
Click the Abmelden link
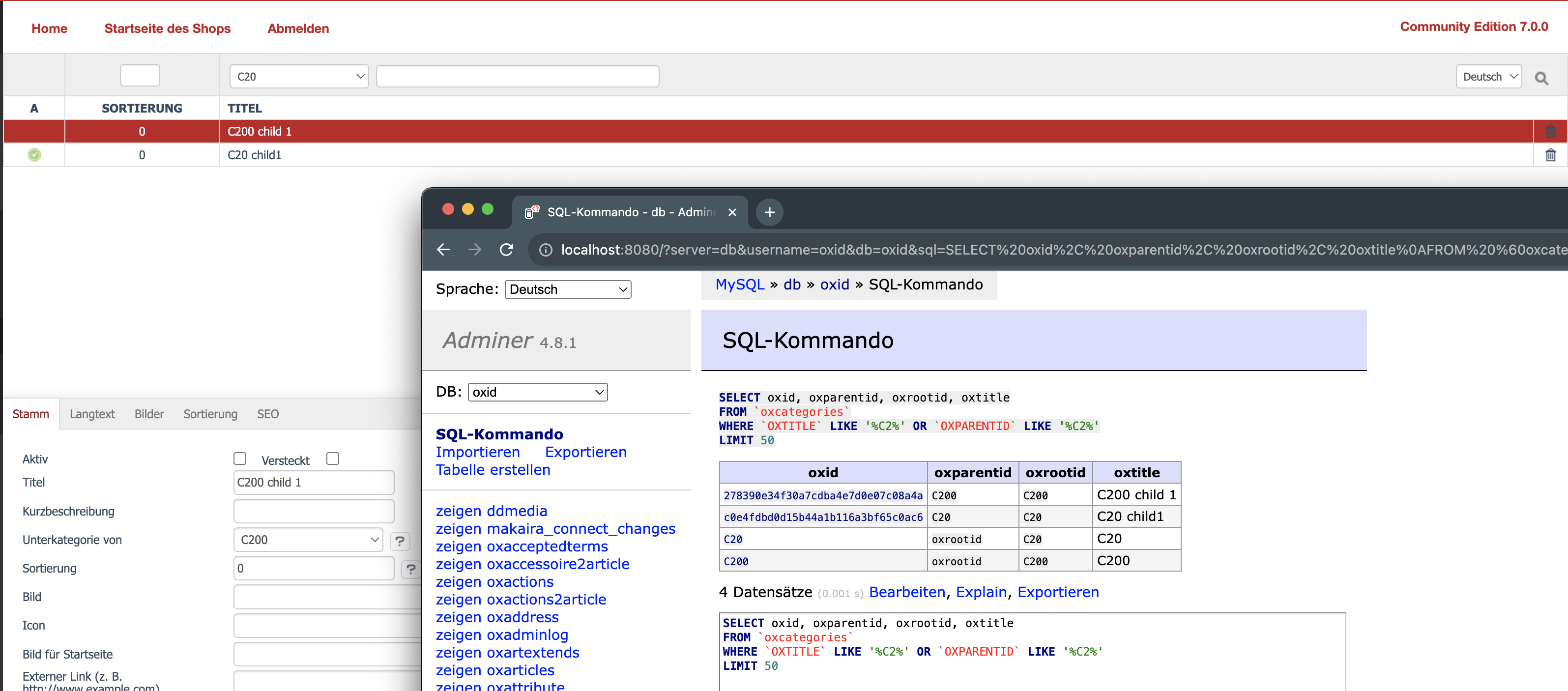298,29
